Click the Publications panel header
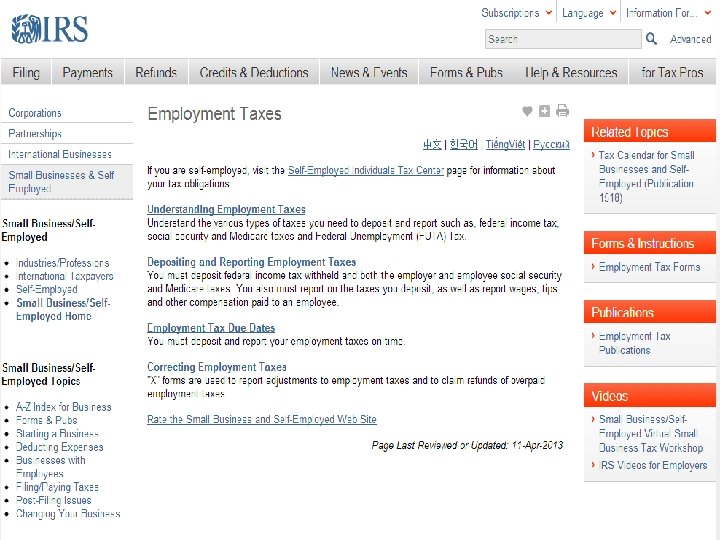 pyautogui.click(x=650, y=312)
